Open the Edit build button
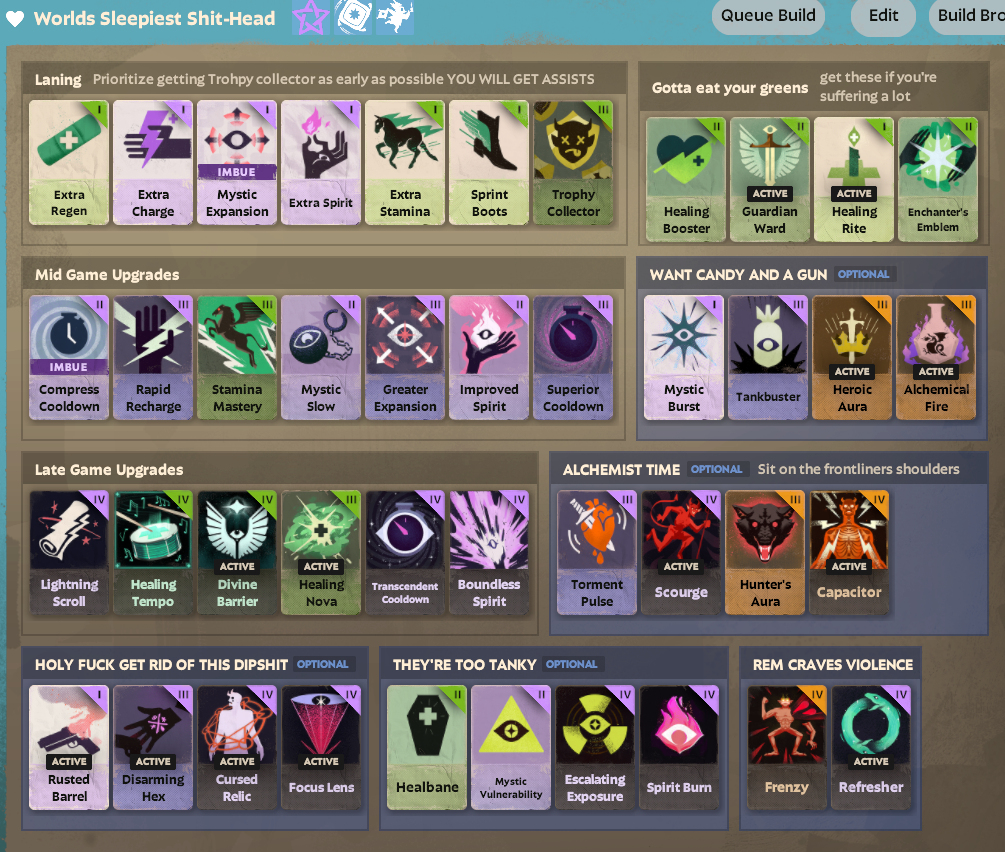The image size is (1005, 852). (883, 16)
